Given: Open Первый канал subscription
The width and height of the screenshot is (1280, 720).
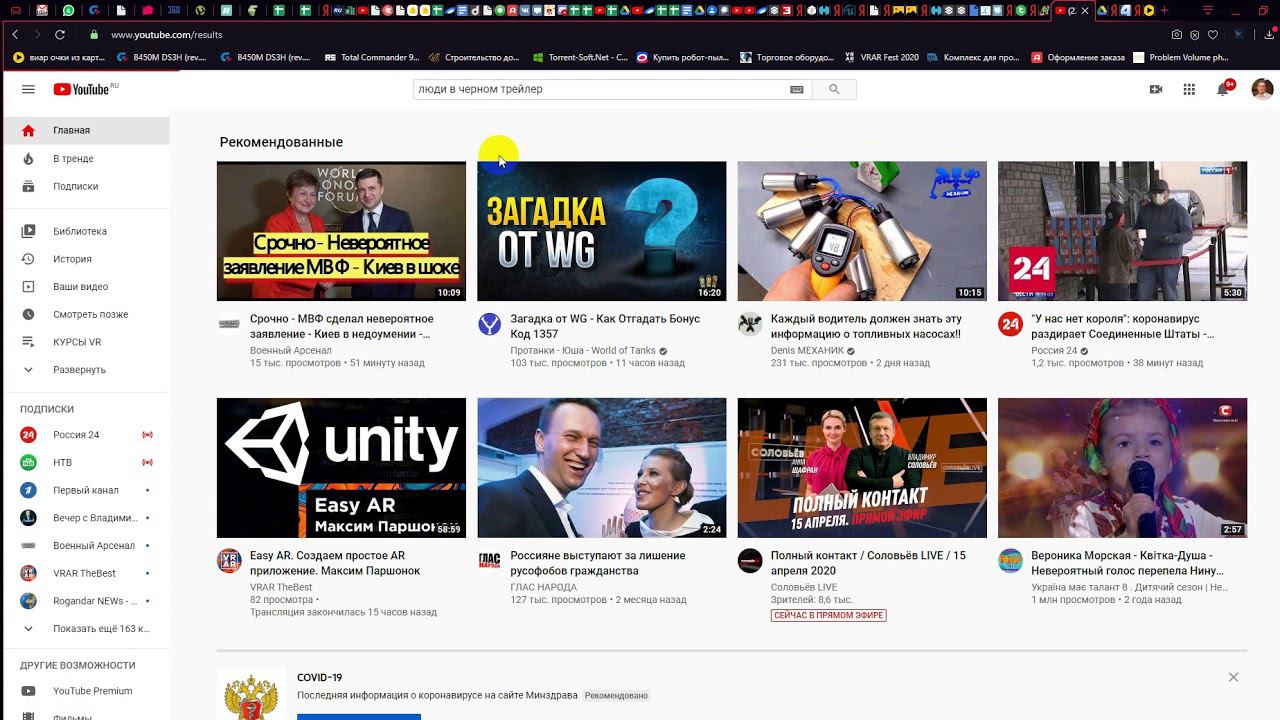Looking at the screenshot, I should (85, 490).
